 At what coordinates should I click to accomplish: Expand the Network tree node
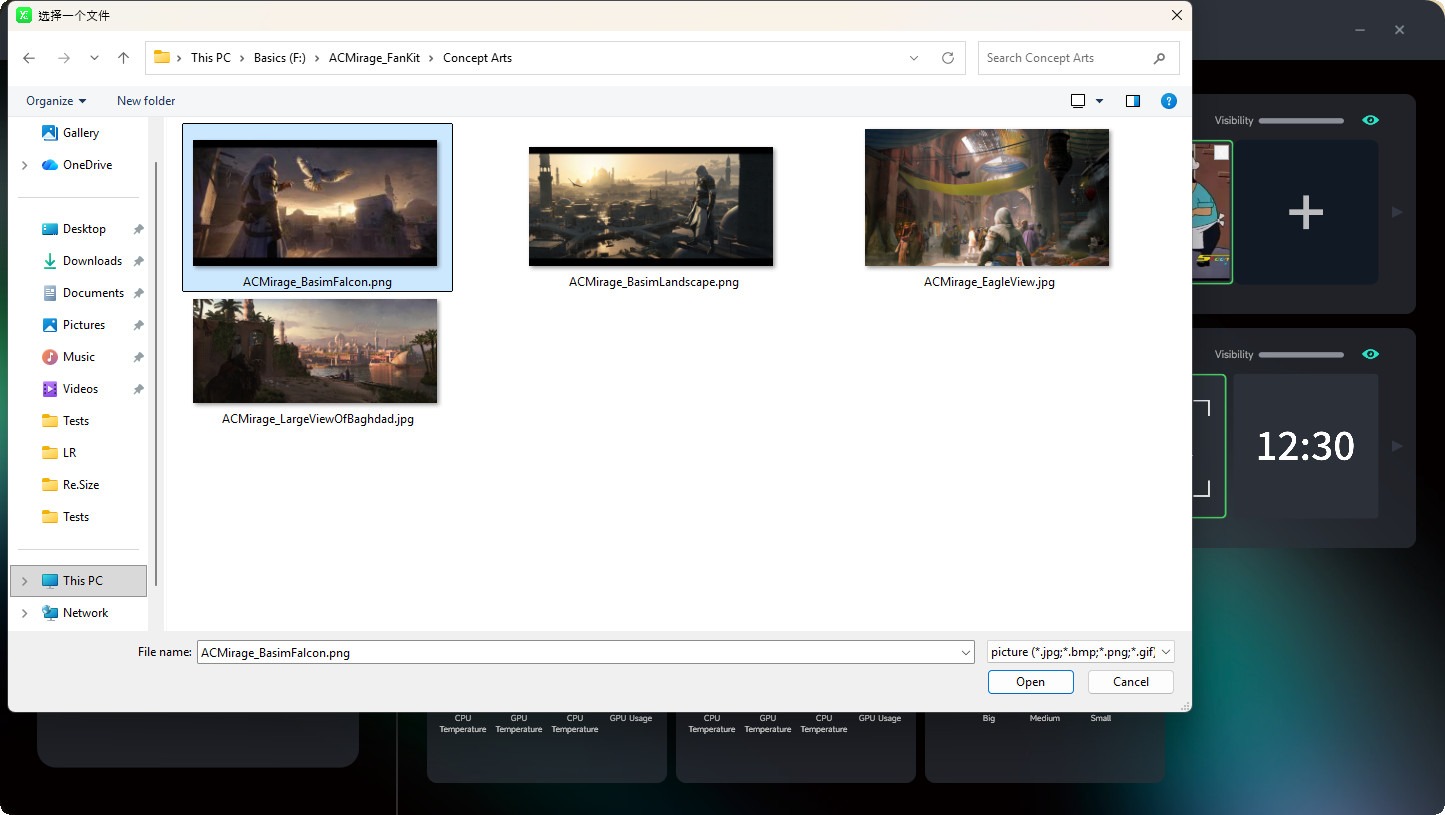(x=24, y=613)
